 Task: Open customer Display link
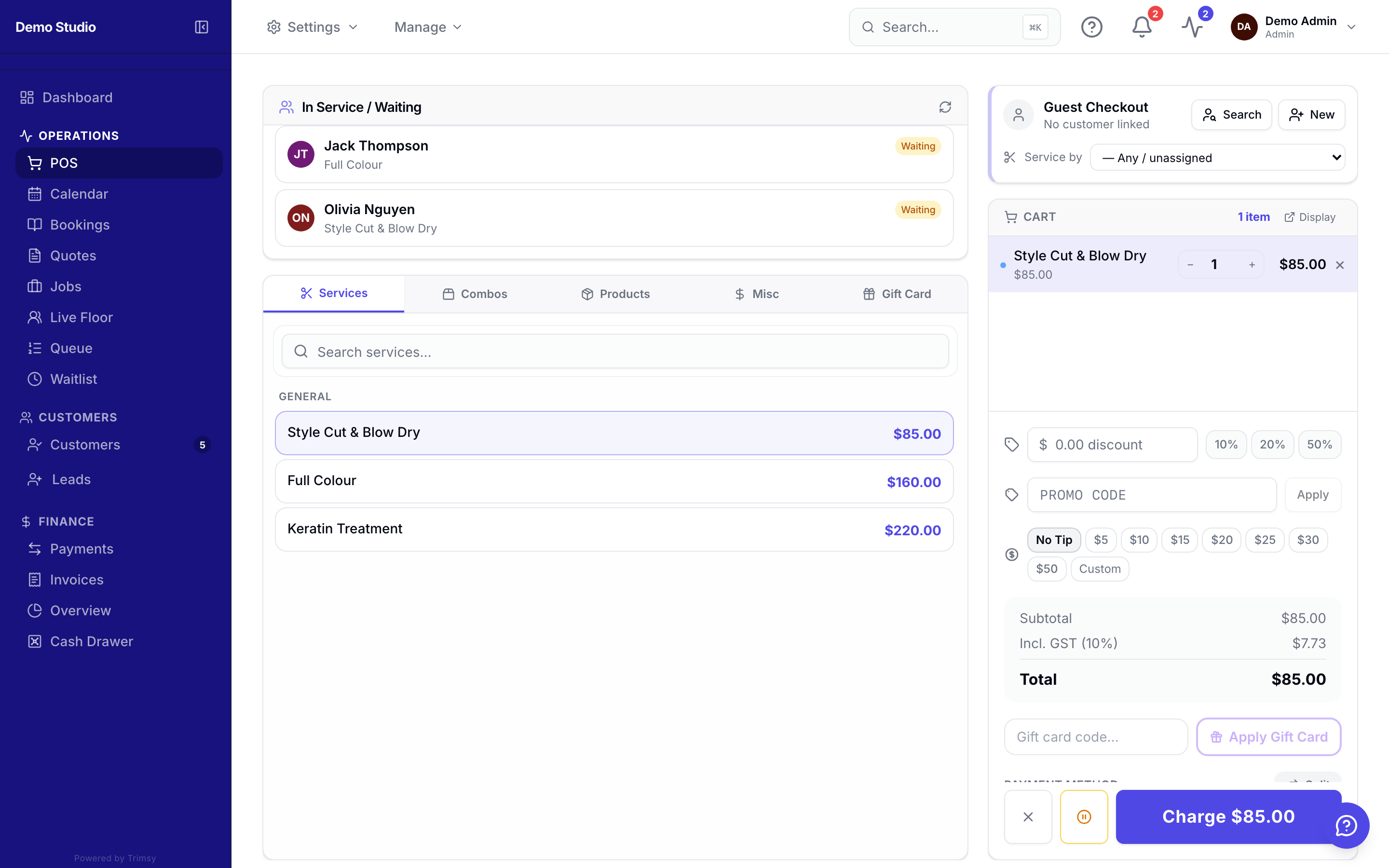(1310, 217)
